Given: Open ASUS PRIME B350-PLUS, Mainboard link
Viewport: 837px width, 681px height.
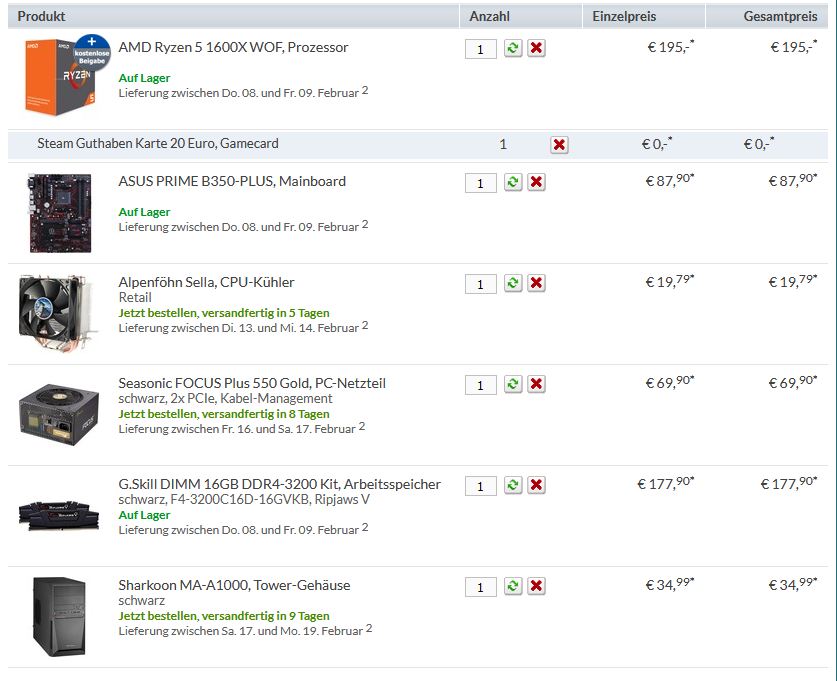Looking at the screenshot, I should tap(232, 181).
